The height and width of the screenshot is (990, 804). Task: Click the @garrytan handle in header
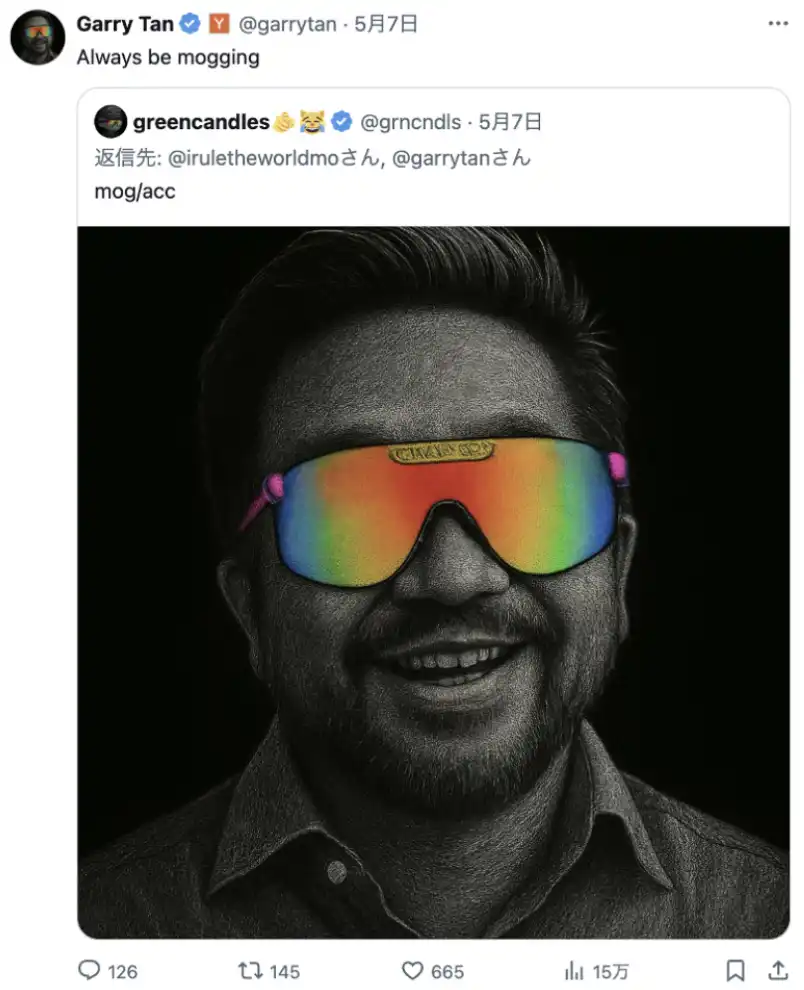coord(287,25)
